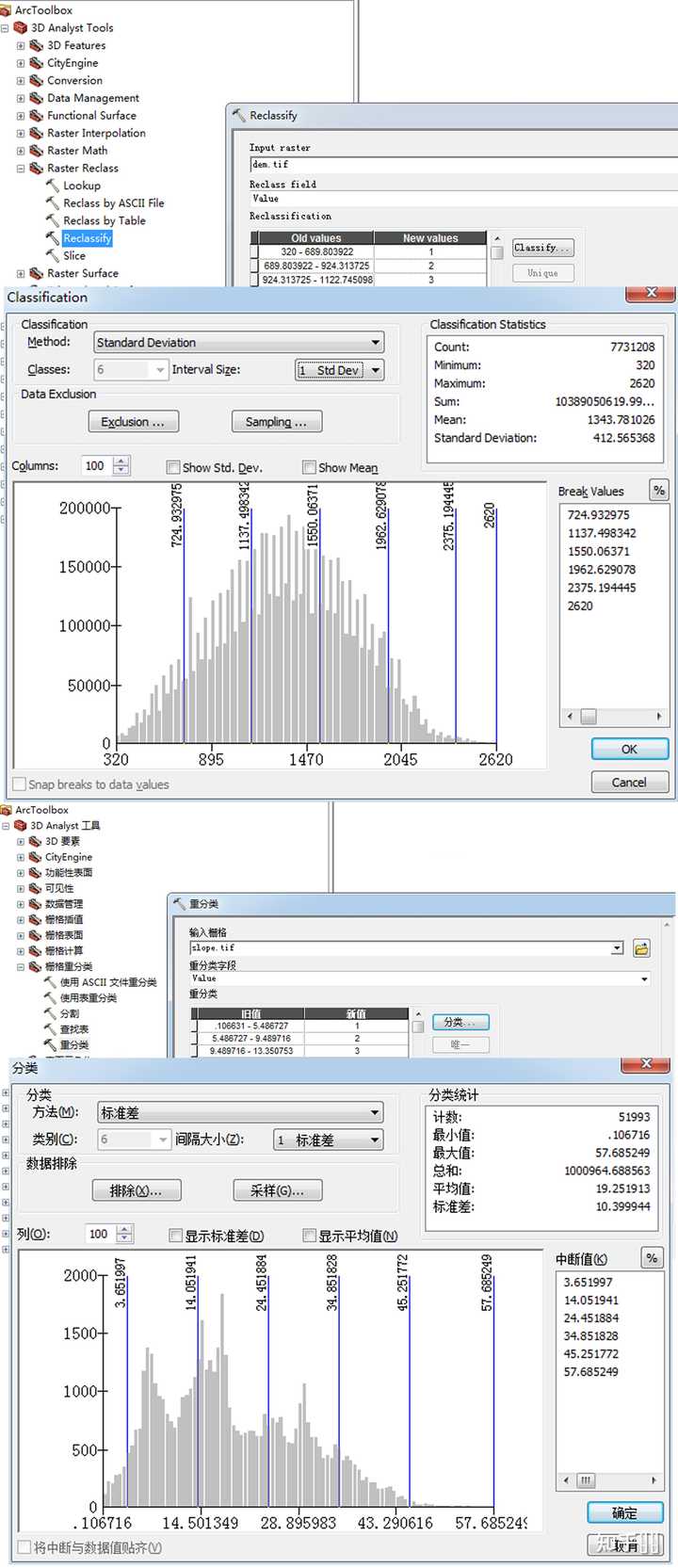Open the 分割 tool icon
The width and height of the screenshot is (678, 1568).
click(51, 1013)
